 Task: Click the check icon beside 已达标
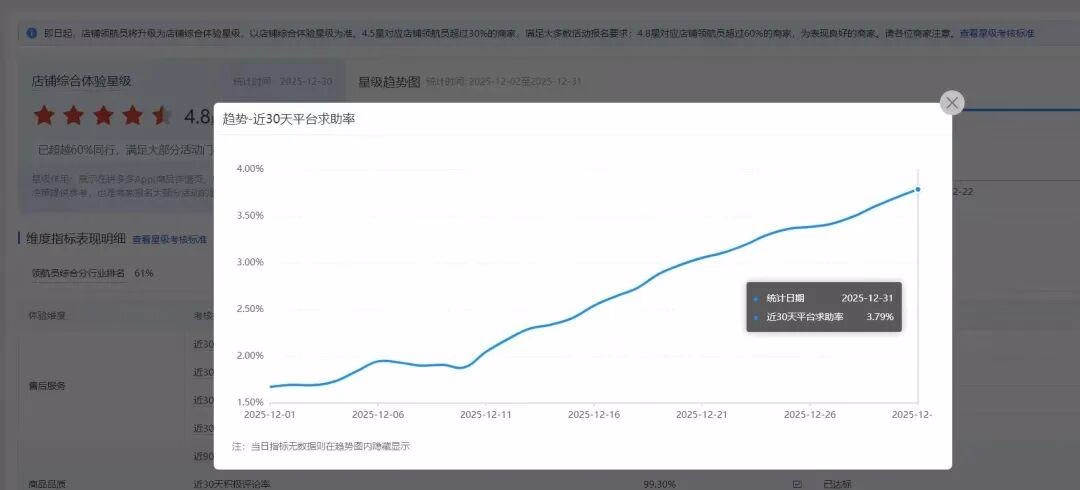[797, 484]
